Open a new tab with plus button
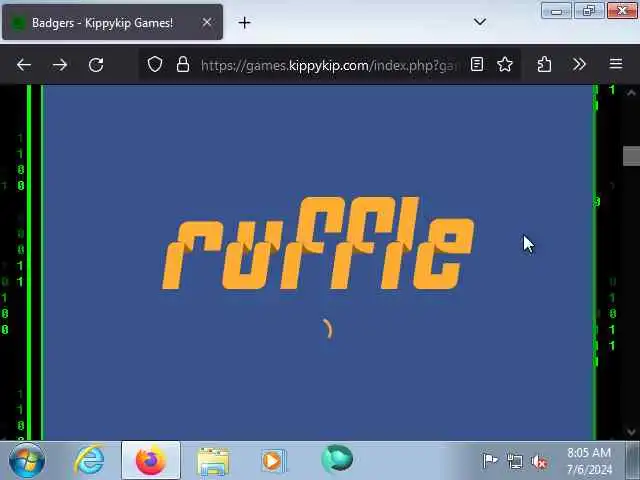The image size is (640, 480). (x=244, y=23)
